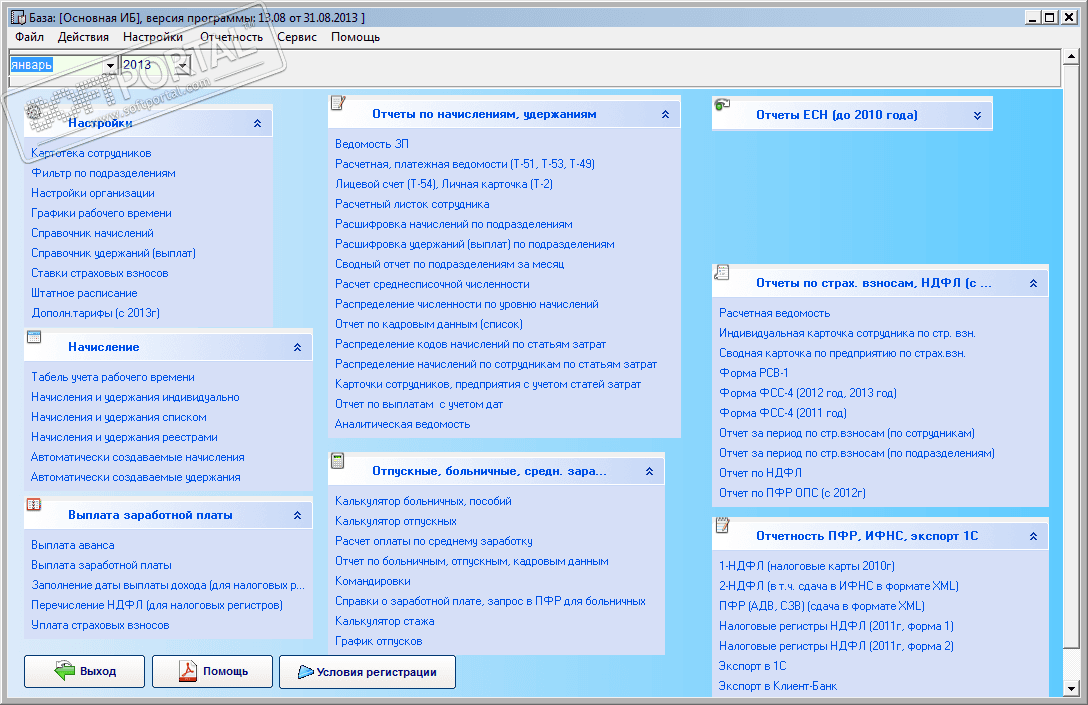
Task: Click the scrollbar down arrow on the right edge
Action: (1071, 689)
